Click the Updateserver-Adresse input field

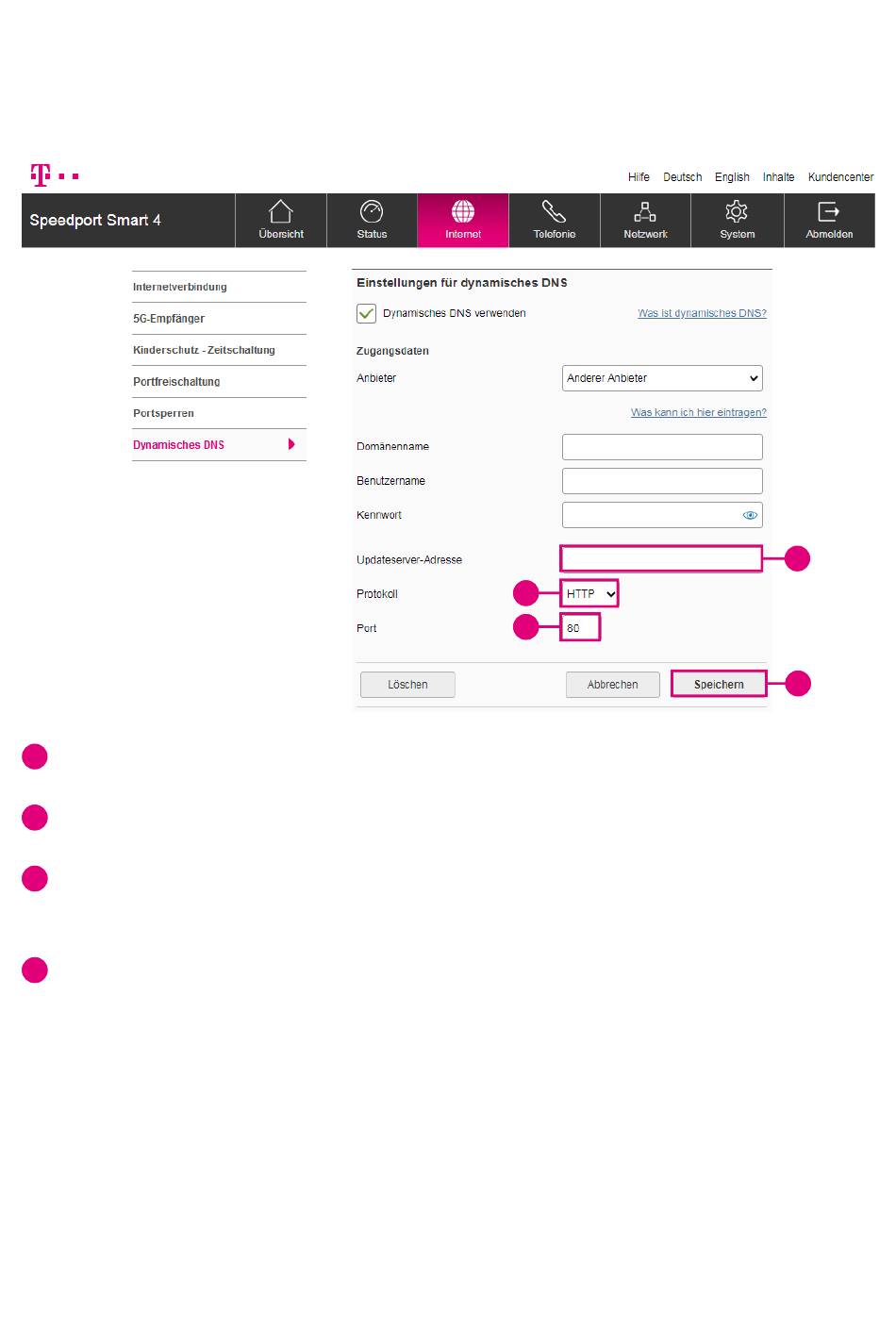tap(661, 559)
